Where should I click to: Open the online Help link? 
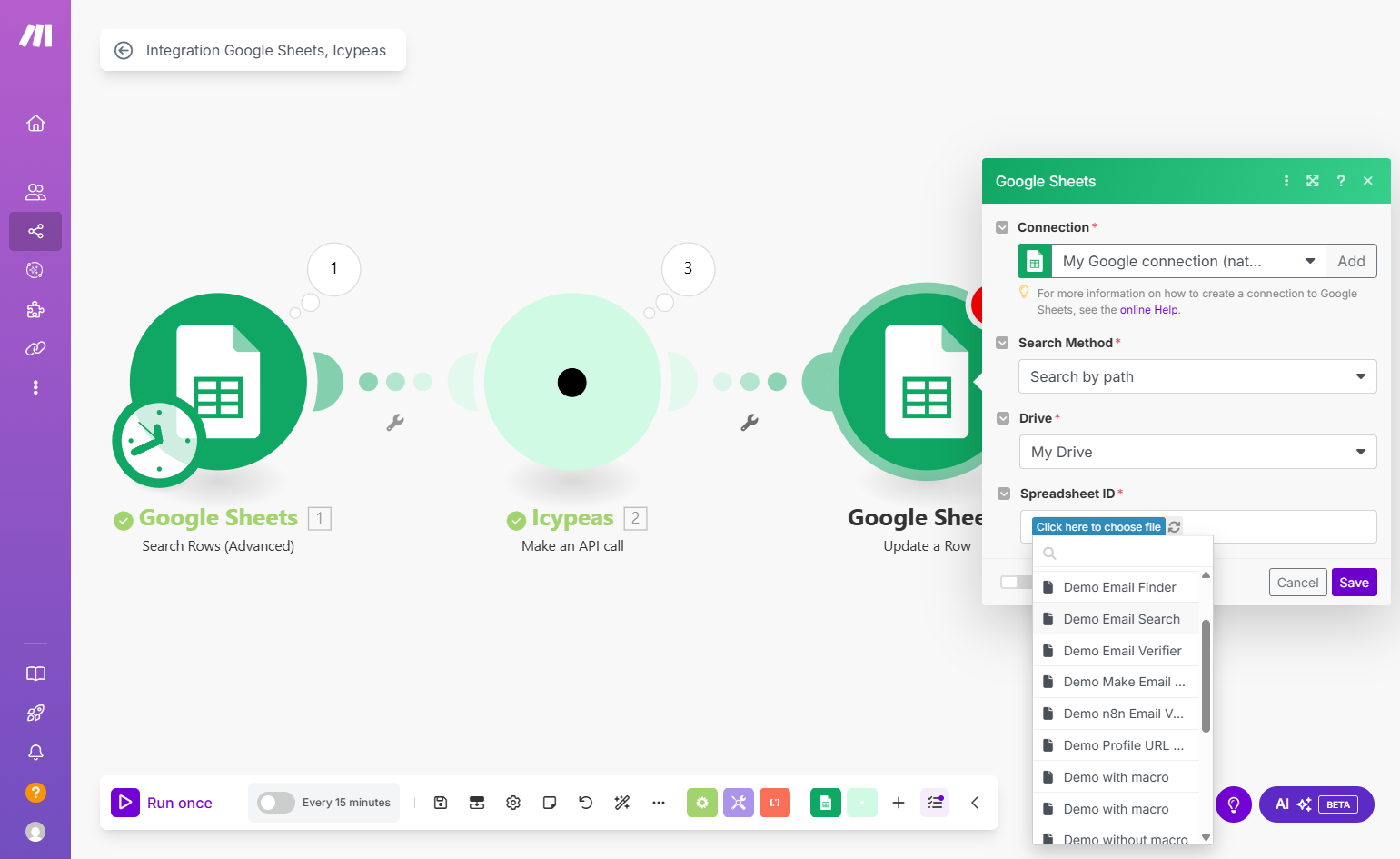point(1148,310)
